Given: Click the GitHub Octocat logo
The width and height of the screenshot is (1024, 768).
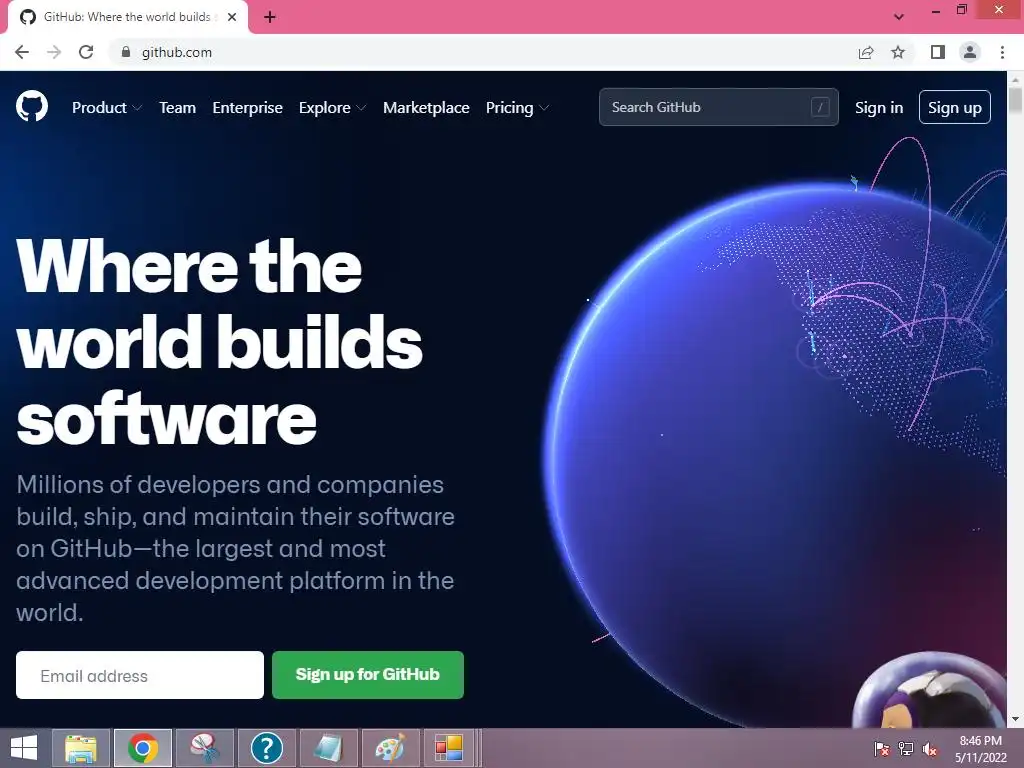Looking at the screenshot, I should tap(31, 107).
